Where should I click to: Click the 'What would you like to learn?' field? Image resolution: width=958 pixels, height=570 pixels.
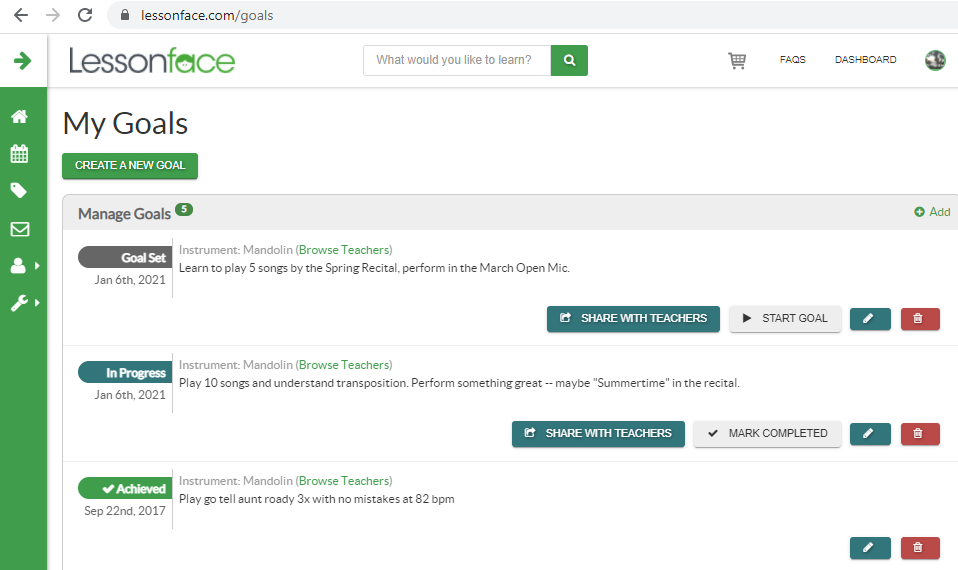457,60
